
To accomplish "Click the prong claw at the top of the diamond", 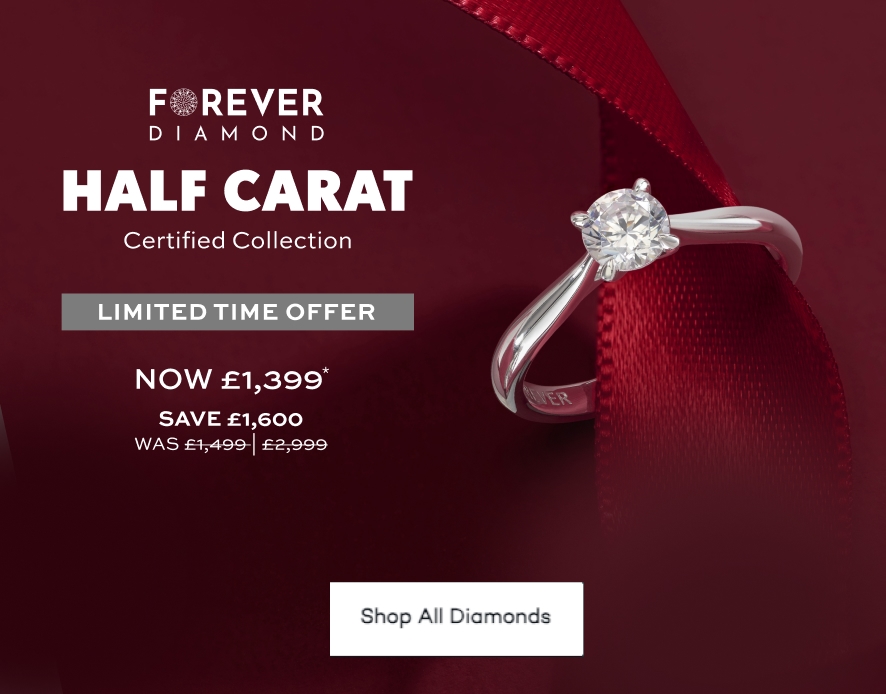I will coord(641,185).
